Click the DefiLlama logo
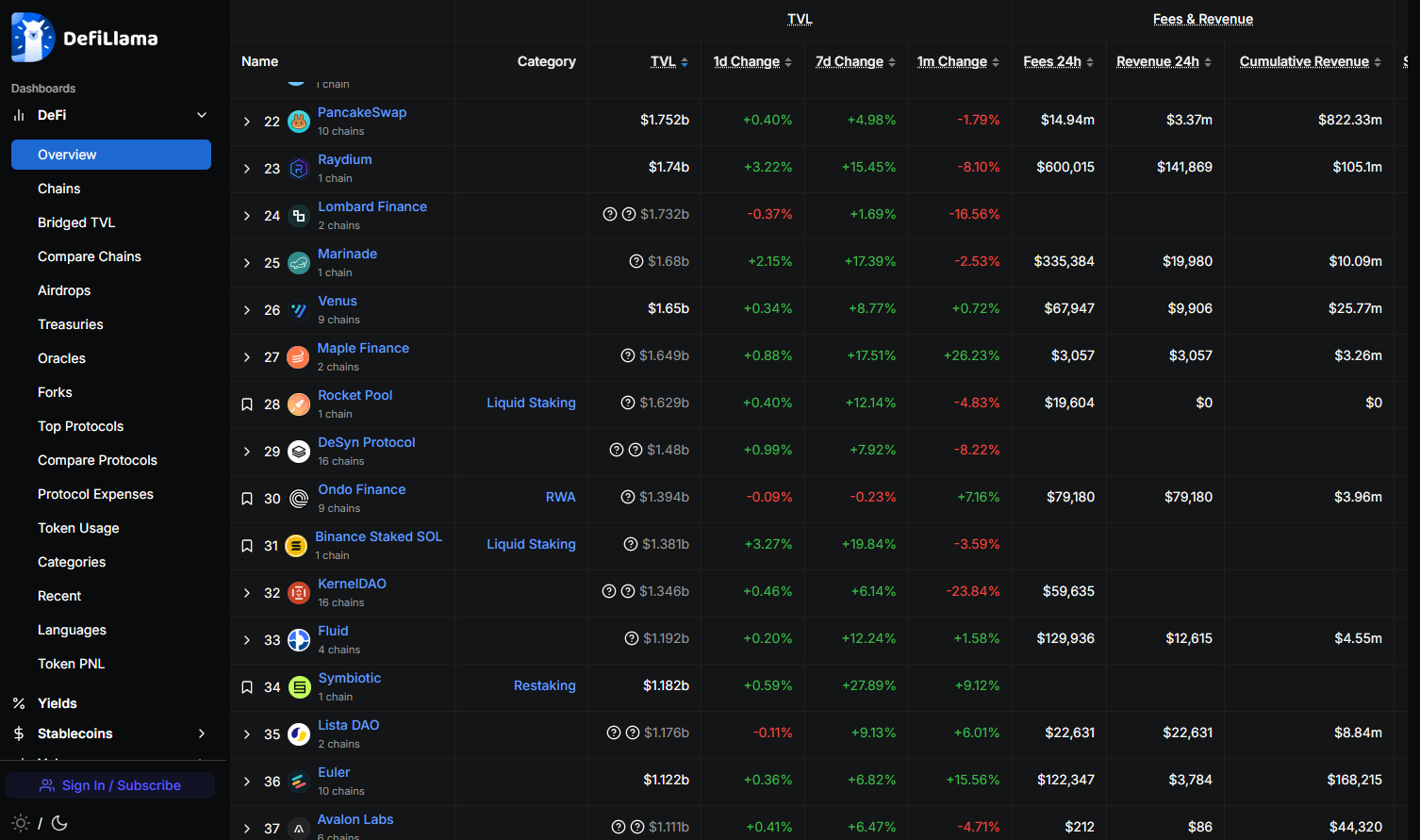This screenshot has width=1420, height=840. click(x=85, y=38)
